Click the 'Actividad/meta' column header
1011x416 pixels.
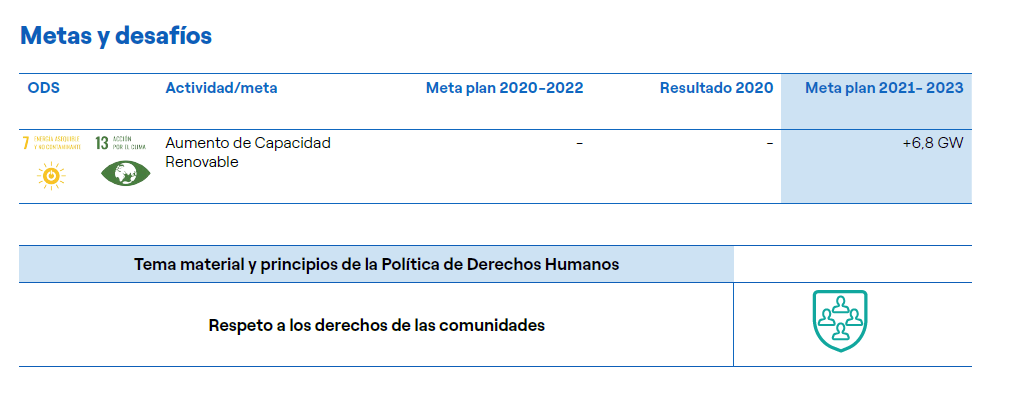click(x=221, y=88)
